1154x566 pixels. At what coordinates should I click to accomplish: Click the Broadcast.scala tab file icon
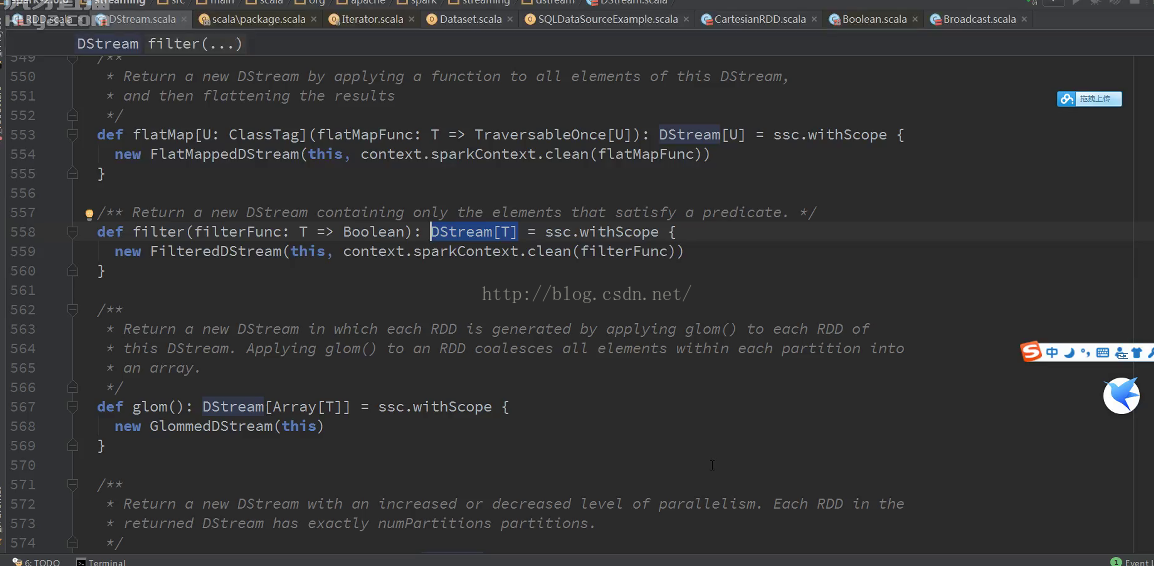point(936,20)
